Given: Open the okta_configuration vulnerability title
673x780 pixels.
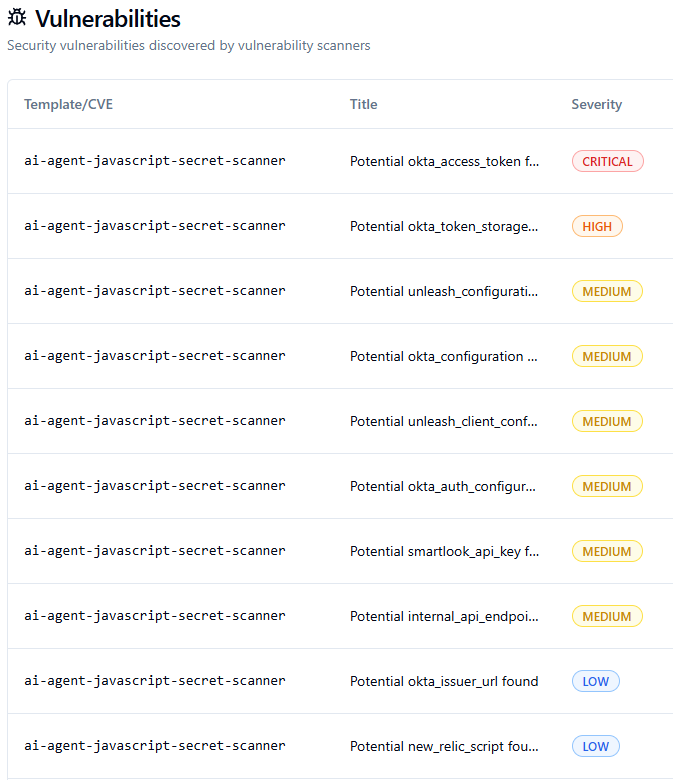Looking at the screenshot, I should click(445, 356).
